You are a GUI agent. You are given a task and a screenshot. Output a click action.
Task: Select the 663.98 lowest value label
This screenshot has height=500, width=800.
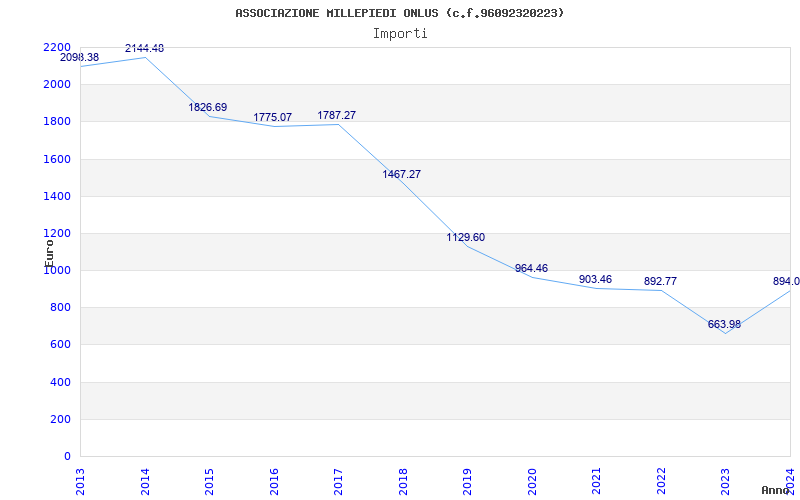tap(724, 324)
